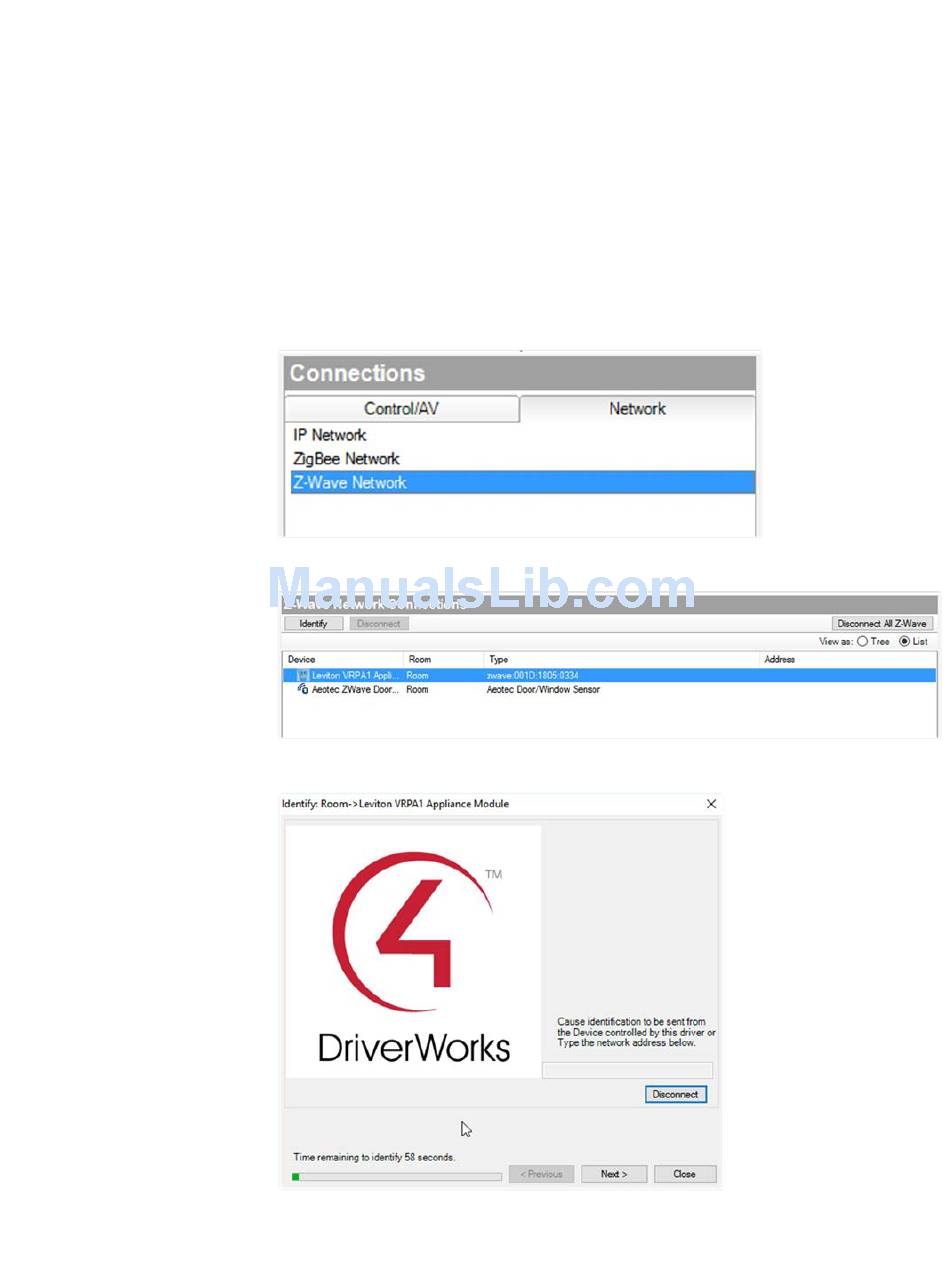Click Disconnect in the Identify dialog
Image resolution: width=950 pixels, height=1284 pixels.
click(x=675, y=1094)
